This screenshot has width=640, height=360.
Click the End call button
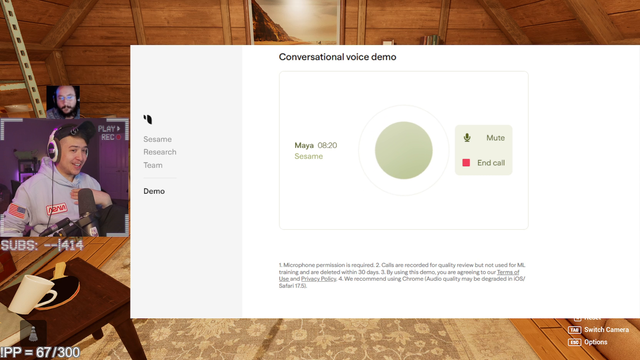484,163
